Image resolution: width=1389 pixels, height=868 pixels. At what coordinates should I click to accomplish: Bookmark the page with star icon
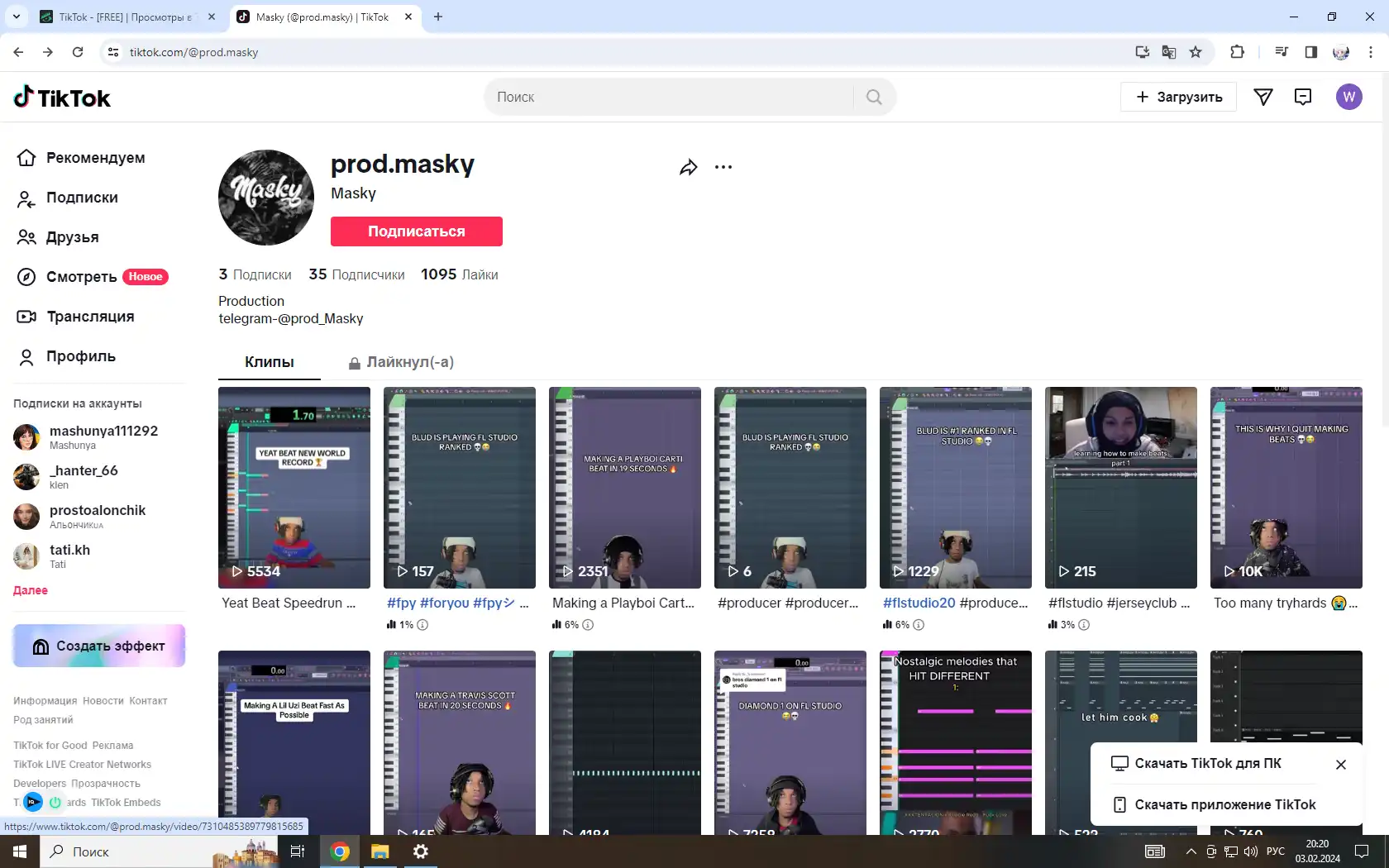pyautogui.click(x=1196, y=52)
